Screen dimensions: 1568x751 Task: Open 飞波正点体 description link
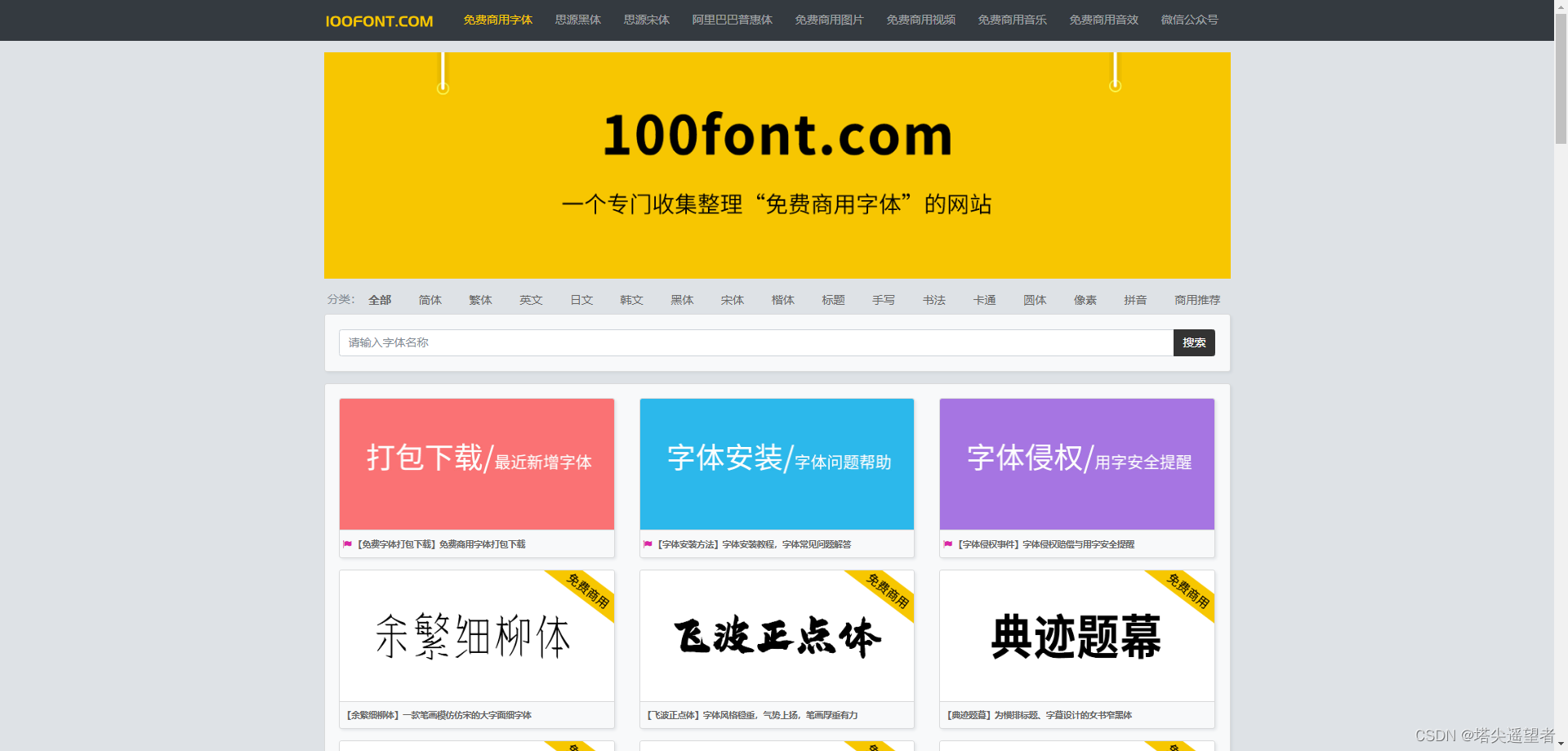pyautogui.click(x=752, y=715)
